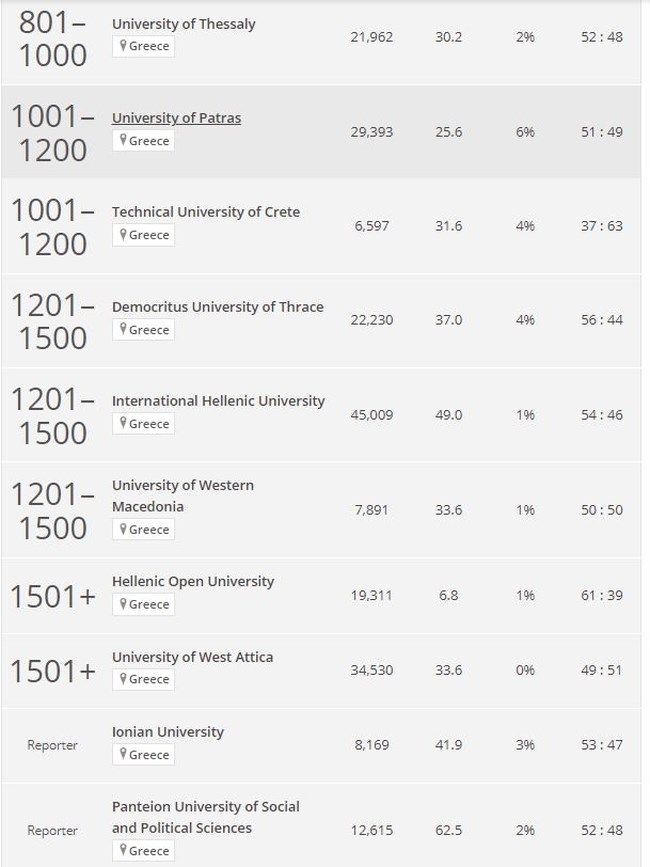Click location pin under Technical University of Crete
Screen dimensions: 650x867
(x=123, y=234)
